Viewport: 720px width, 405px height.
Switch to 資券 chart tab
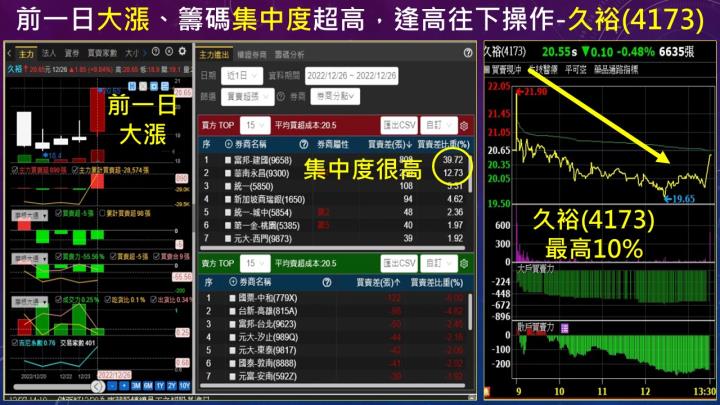[x=72, y=54]
